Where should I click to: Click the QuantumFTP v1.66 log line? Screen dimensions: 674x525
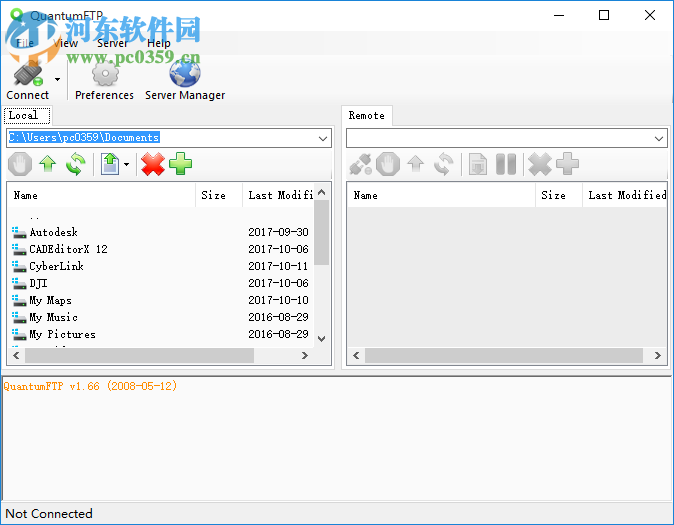[x=90, y=386]
